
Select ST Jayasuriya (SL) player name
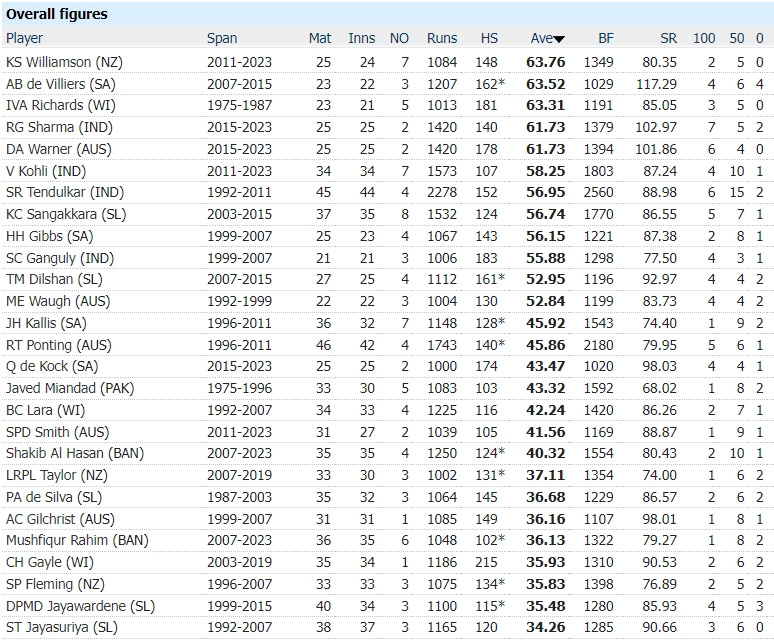(62, 627)
